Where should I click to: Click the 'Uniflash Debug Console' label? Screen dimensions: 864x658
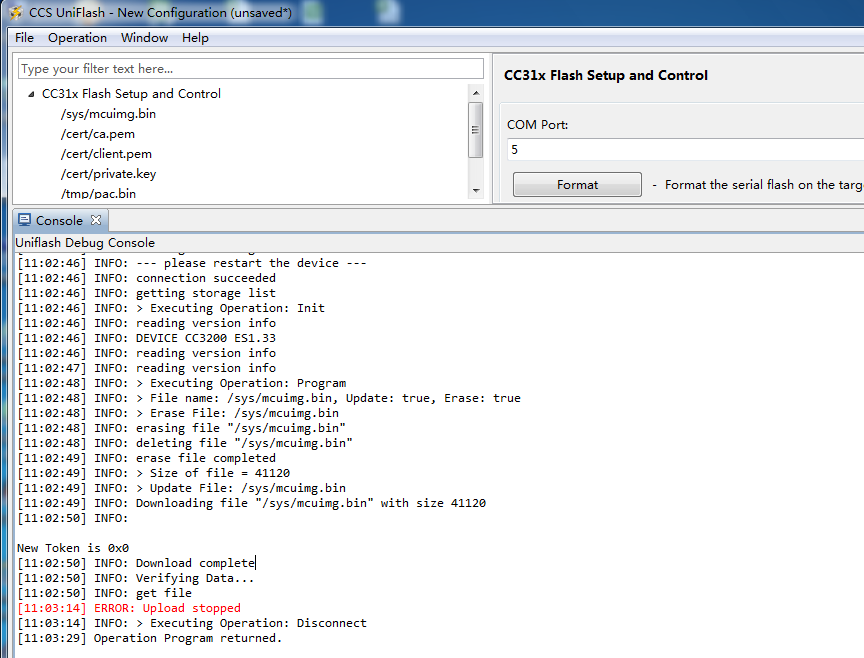pos(85,242)
